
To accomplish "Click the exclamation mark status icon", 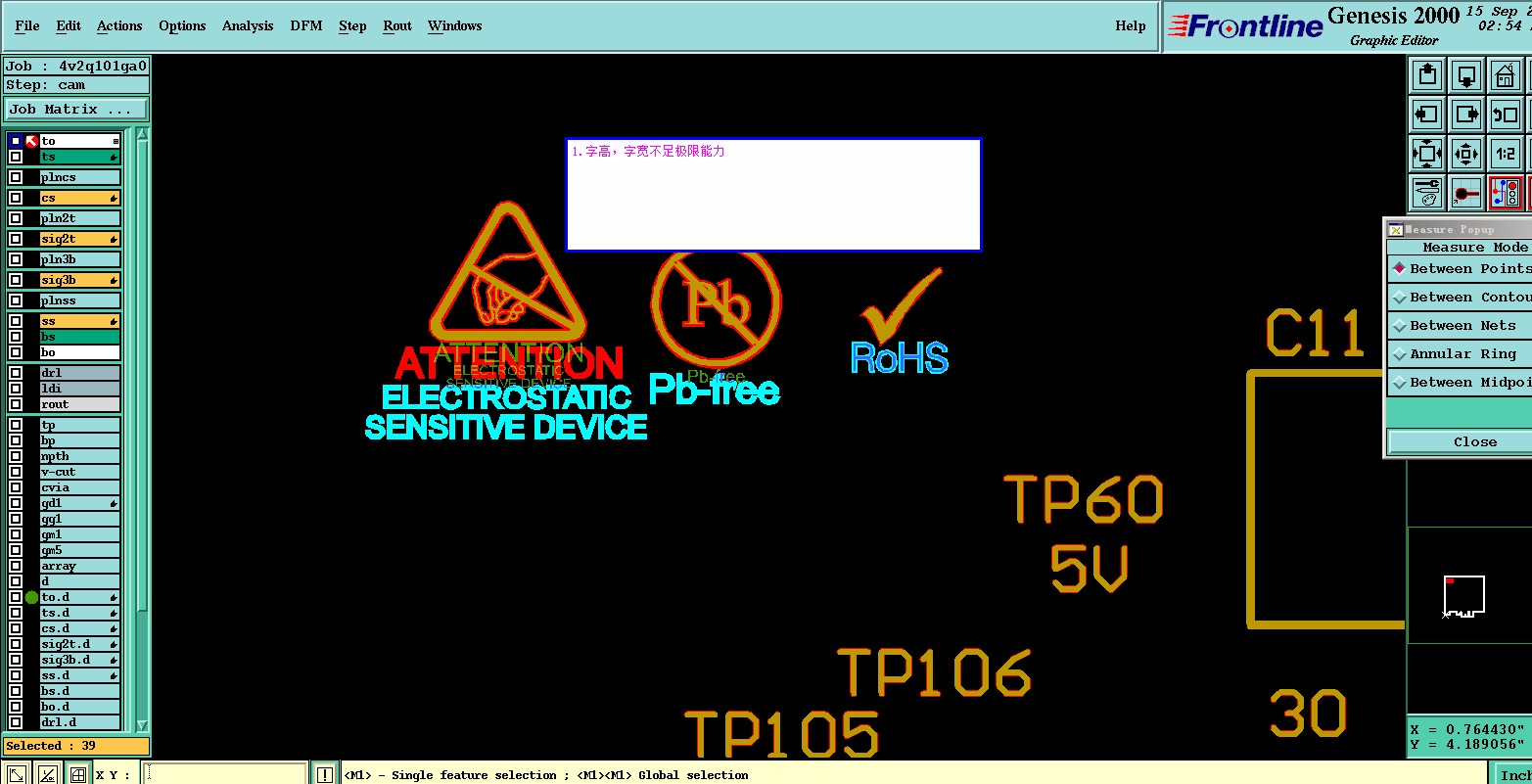I will (325, 774).
